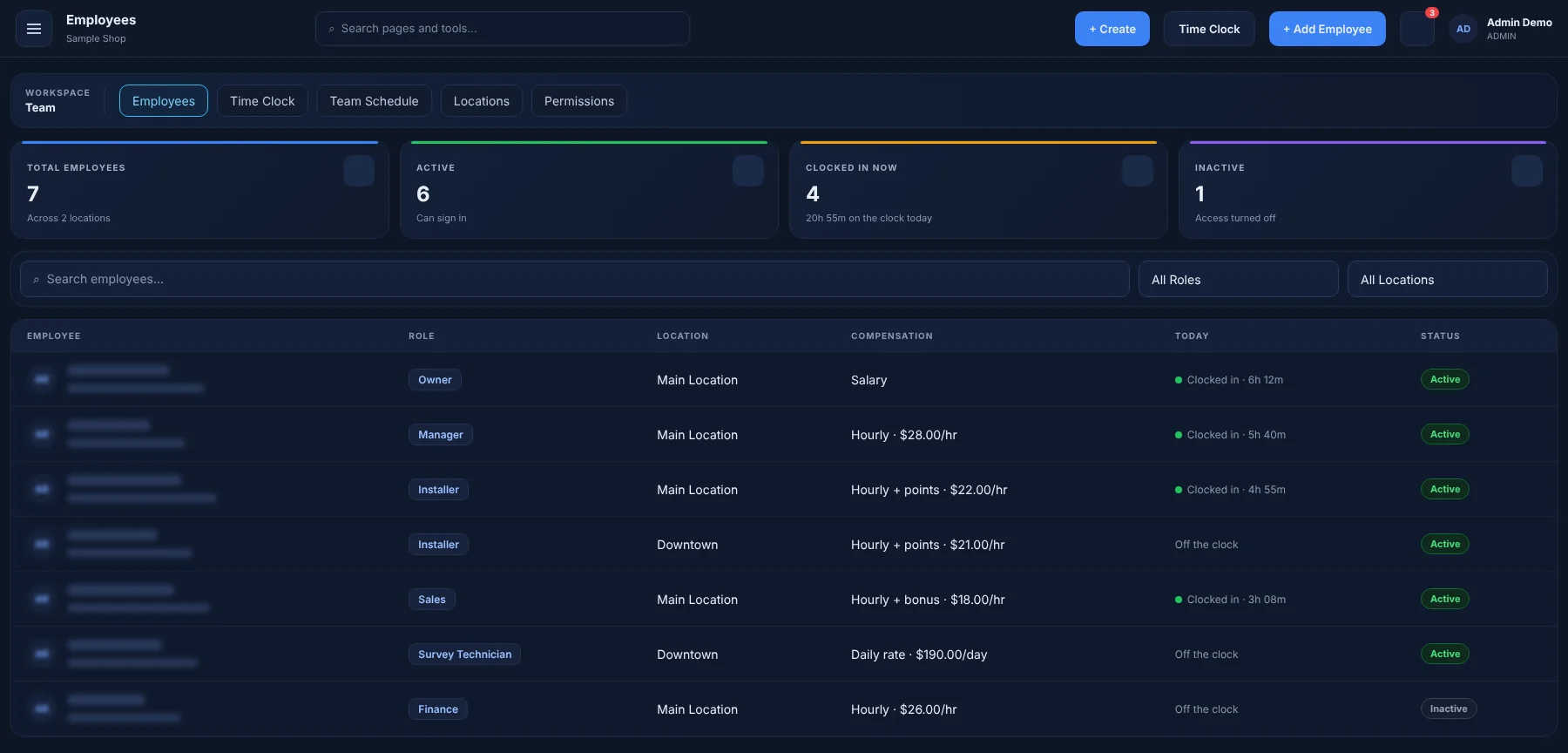Click 'Hourly · $28.00/hr' compensation

coord(904,435)
